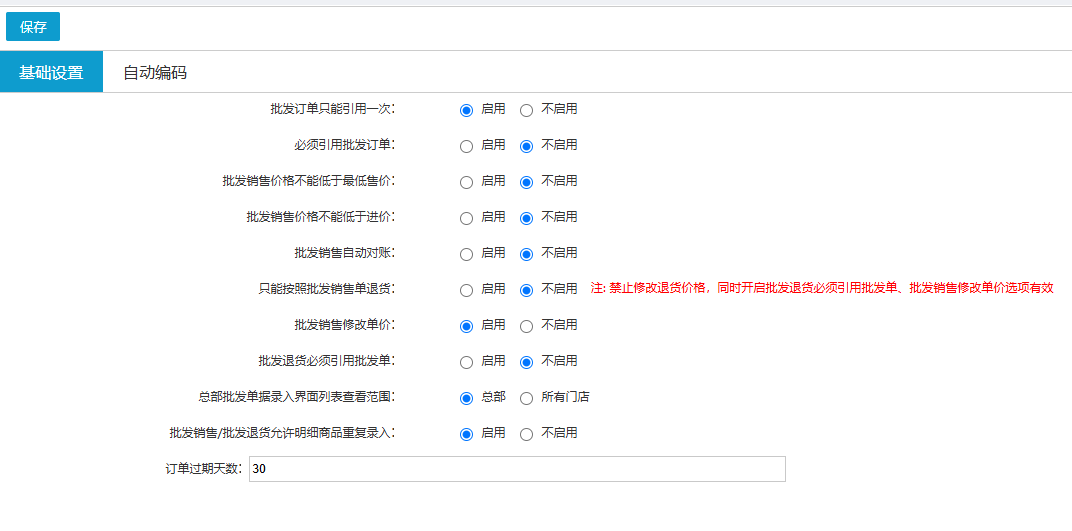1072x531 pixels.
Task: Click the 订单过期天数 input field
Action: [516, 469]
